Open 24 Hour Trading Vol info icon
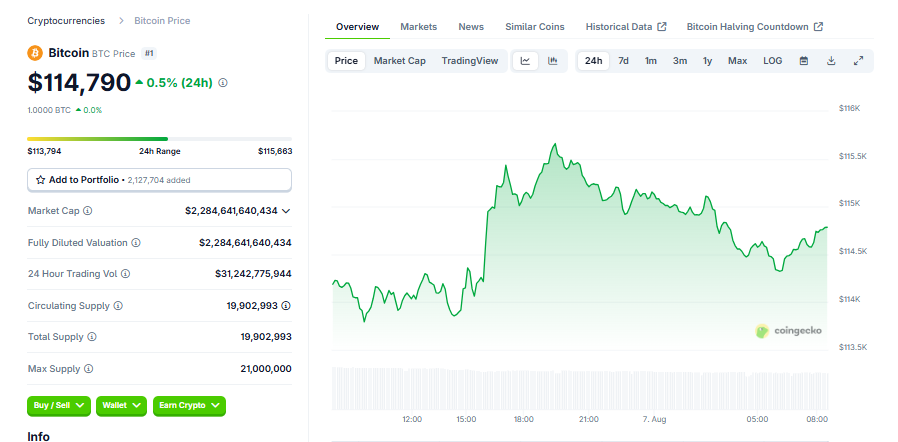Image resolution: width=898 pixels, height=442 pixels. coord(125,274)
